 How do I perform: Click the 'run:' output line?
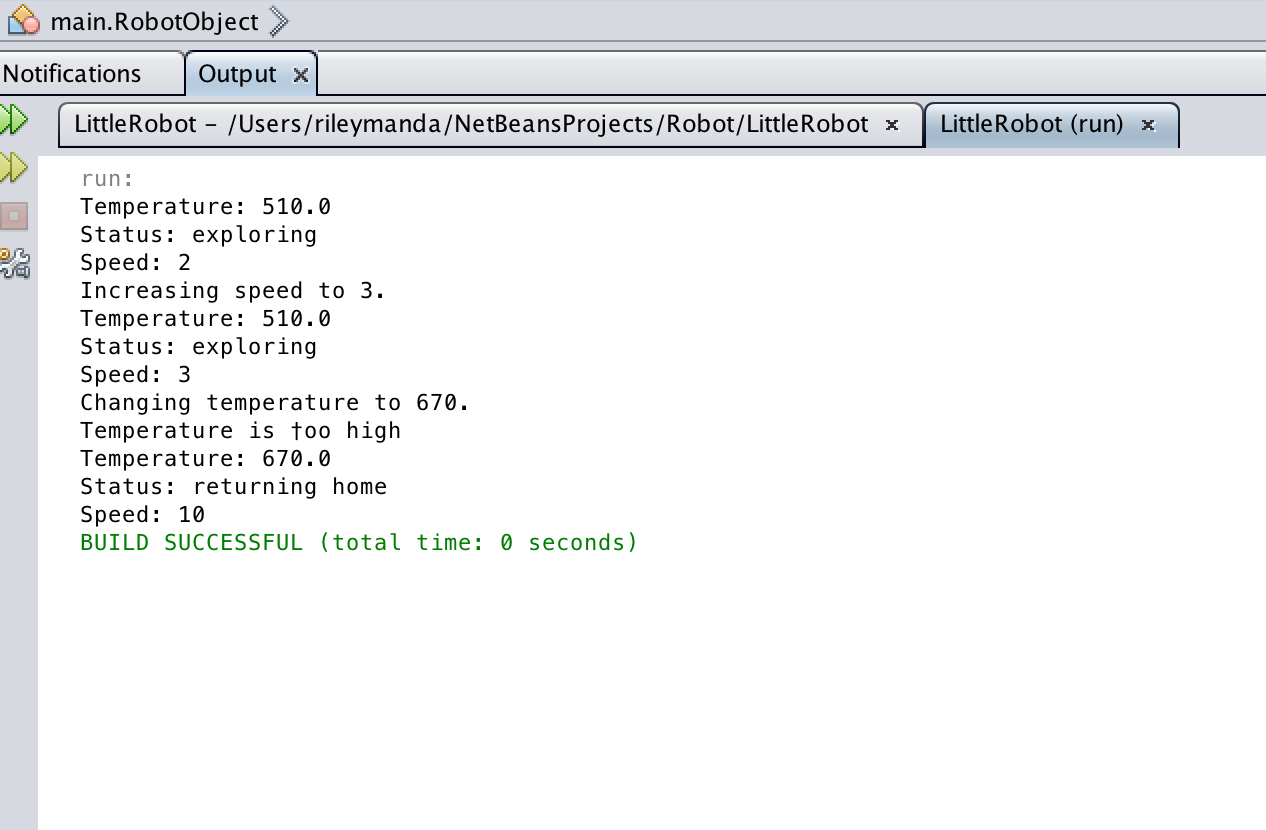click(107, 179)
